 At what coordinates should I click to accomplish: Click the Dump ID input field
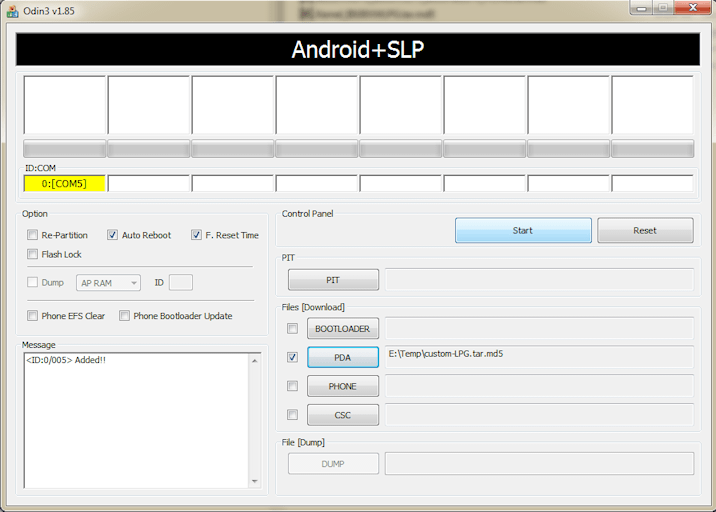(181, 282)
